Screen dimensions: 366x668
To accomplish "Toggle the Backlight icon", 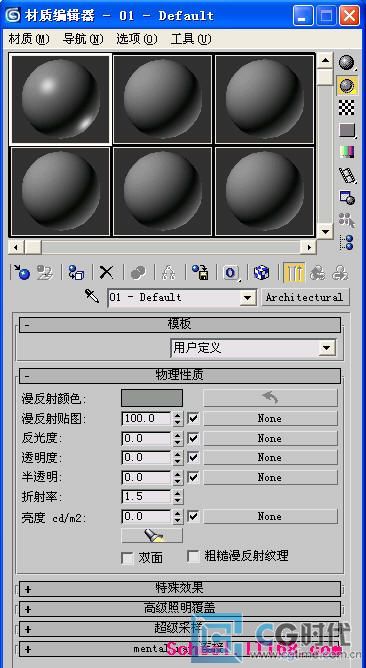I will (x=346, y=85).
